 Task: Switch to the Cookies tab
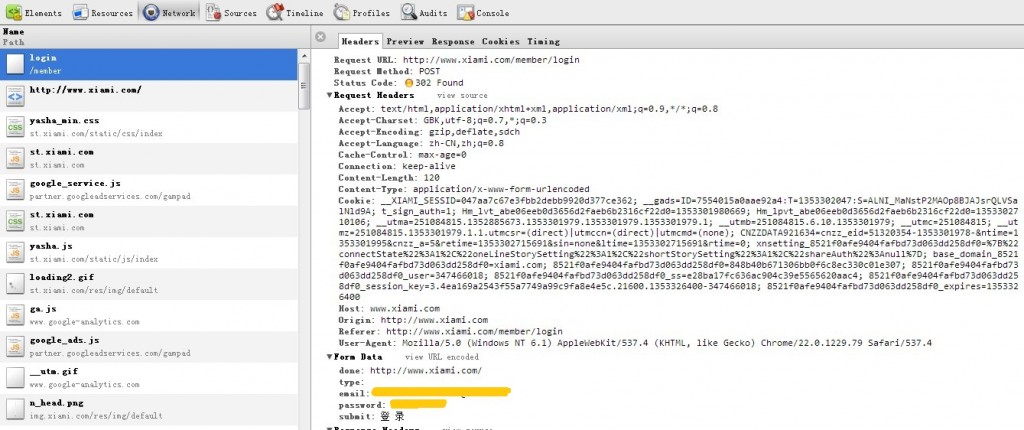(501, 41)
